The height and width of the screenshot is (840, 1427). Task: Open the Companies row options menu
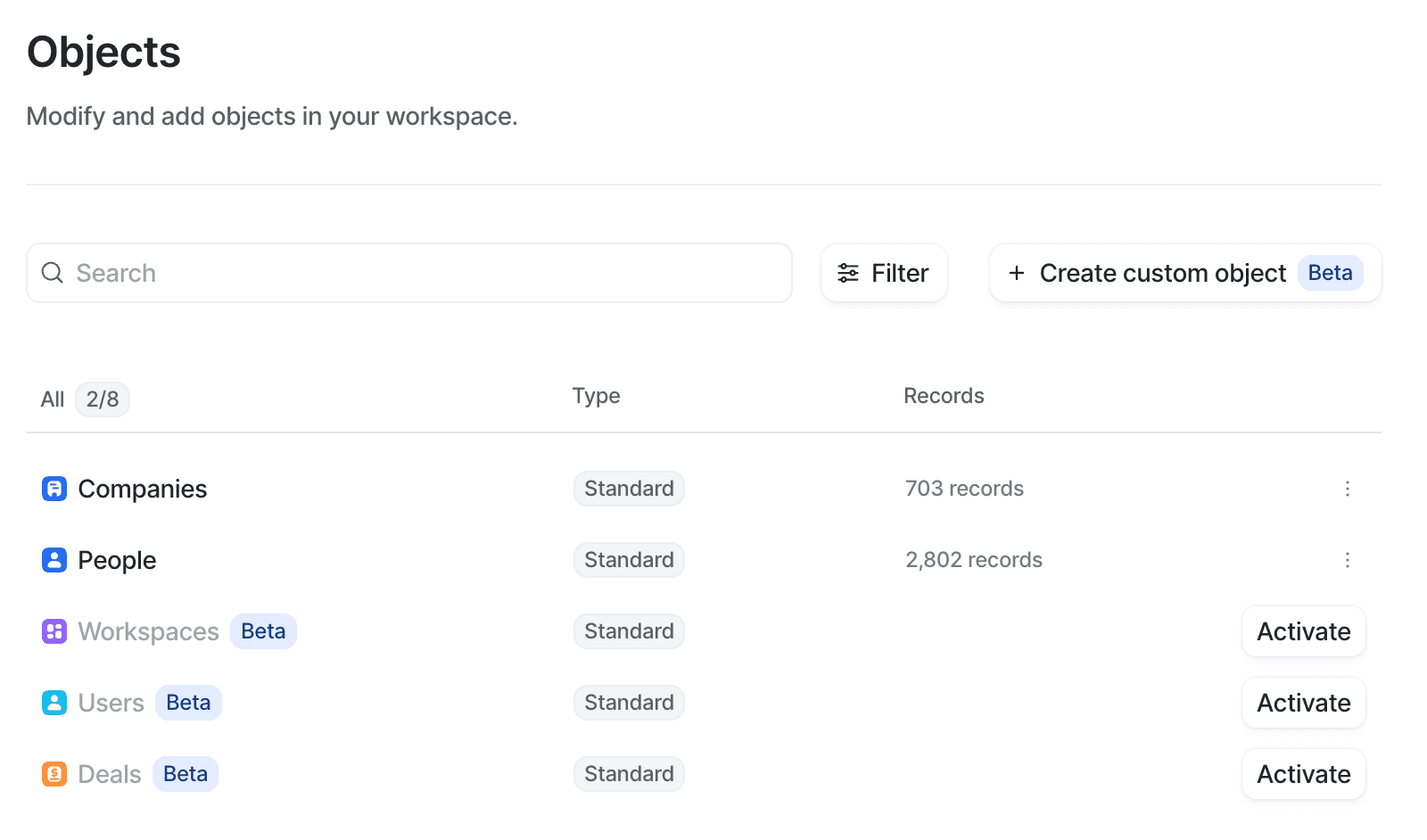[x=1347, y=489]
